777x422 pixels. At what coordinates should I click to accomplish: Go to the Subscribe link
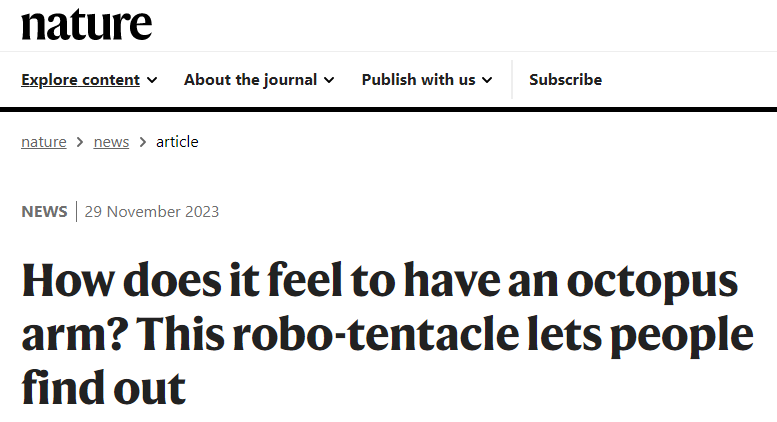[x=565, y=80]
